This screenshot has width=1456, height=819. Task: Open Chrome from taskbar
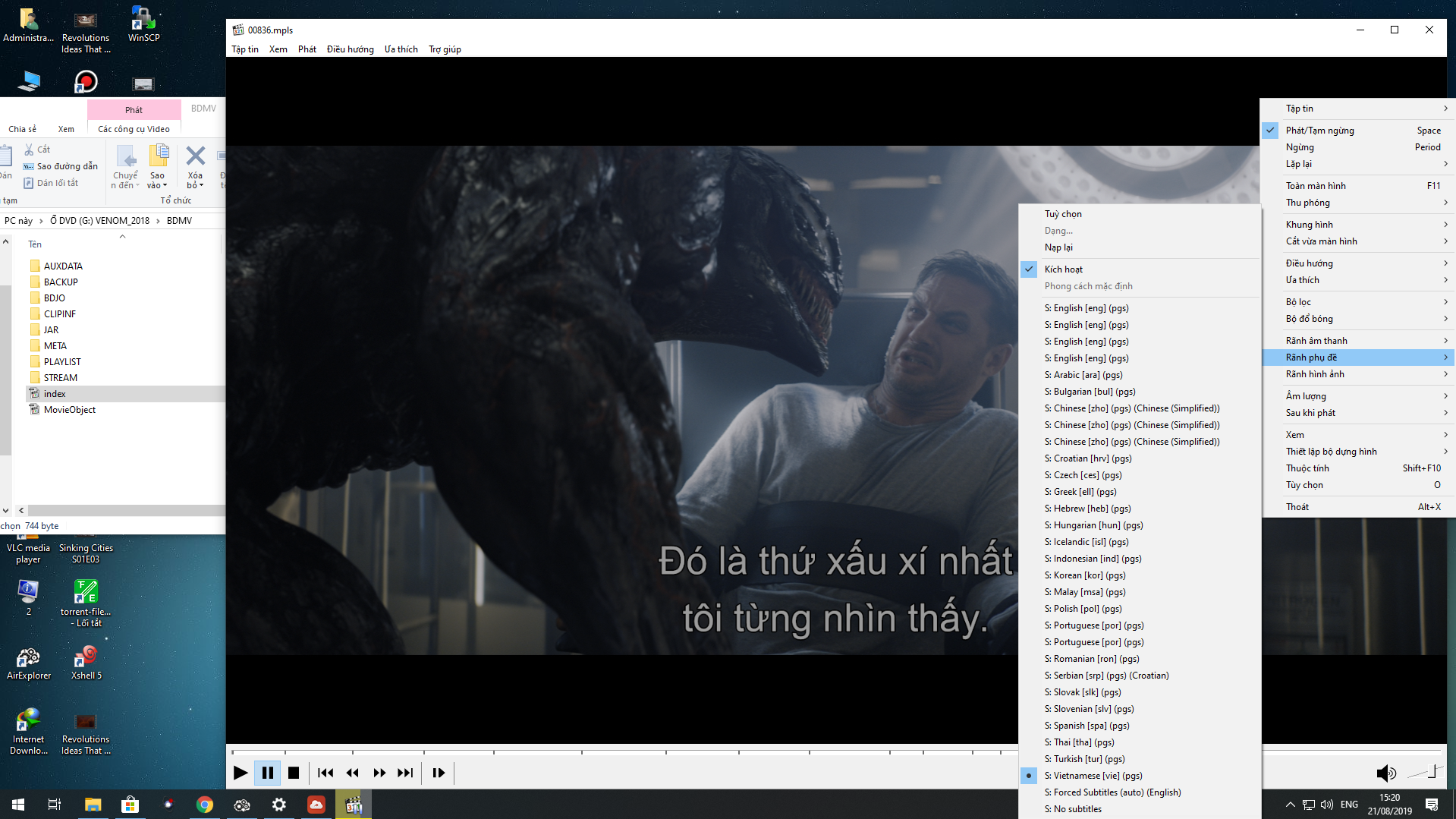click(204, 805)
